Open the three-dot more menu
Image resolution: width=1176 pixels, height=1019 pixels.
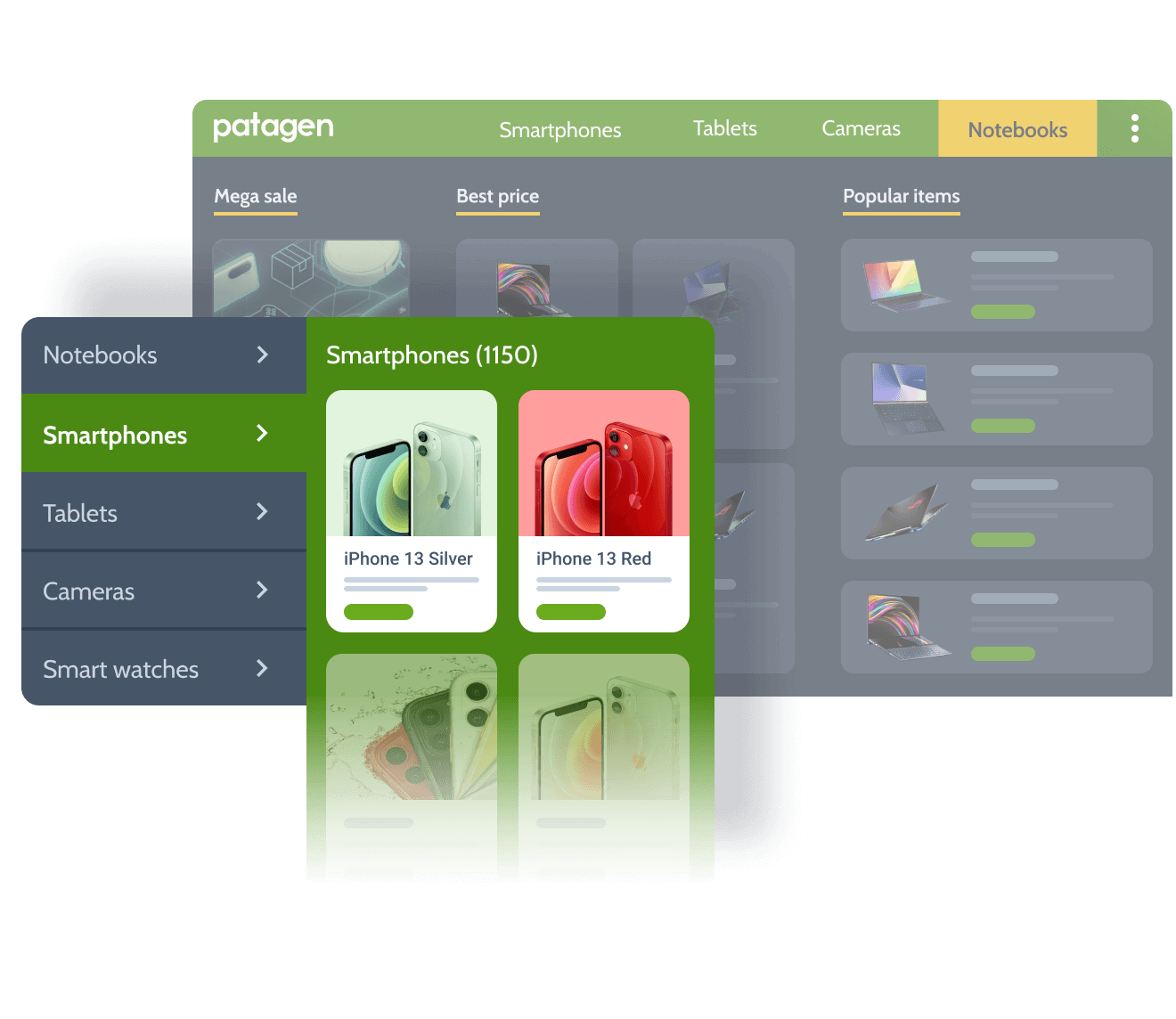coord(1134,128)
